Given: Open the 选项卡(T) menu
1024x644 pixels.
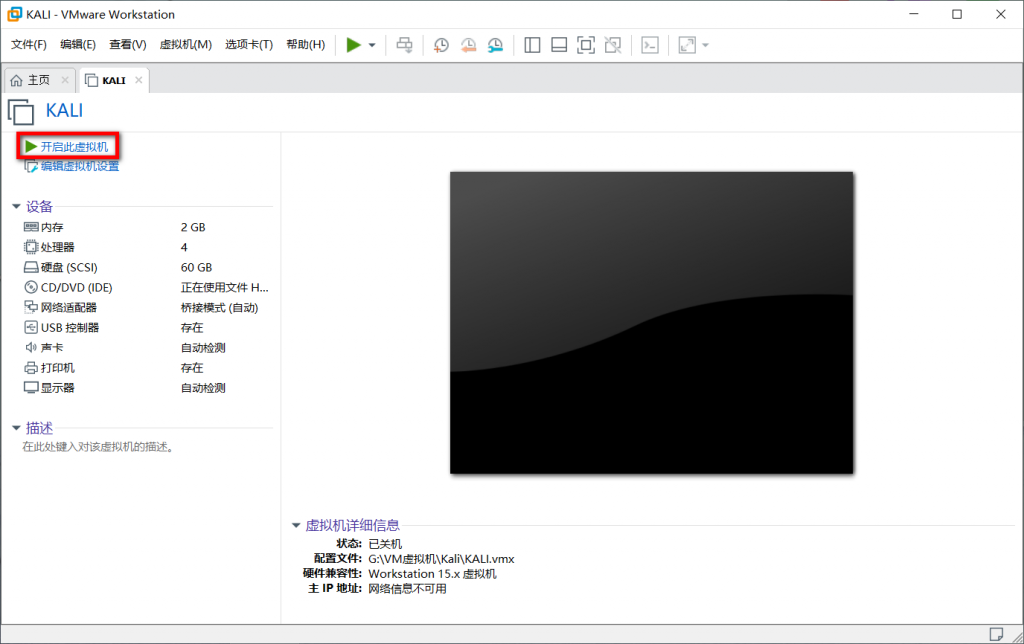Looking at the screenshot, I should point(249,44).
